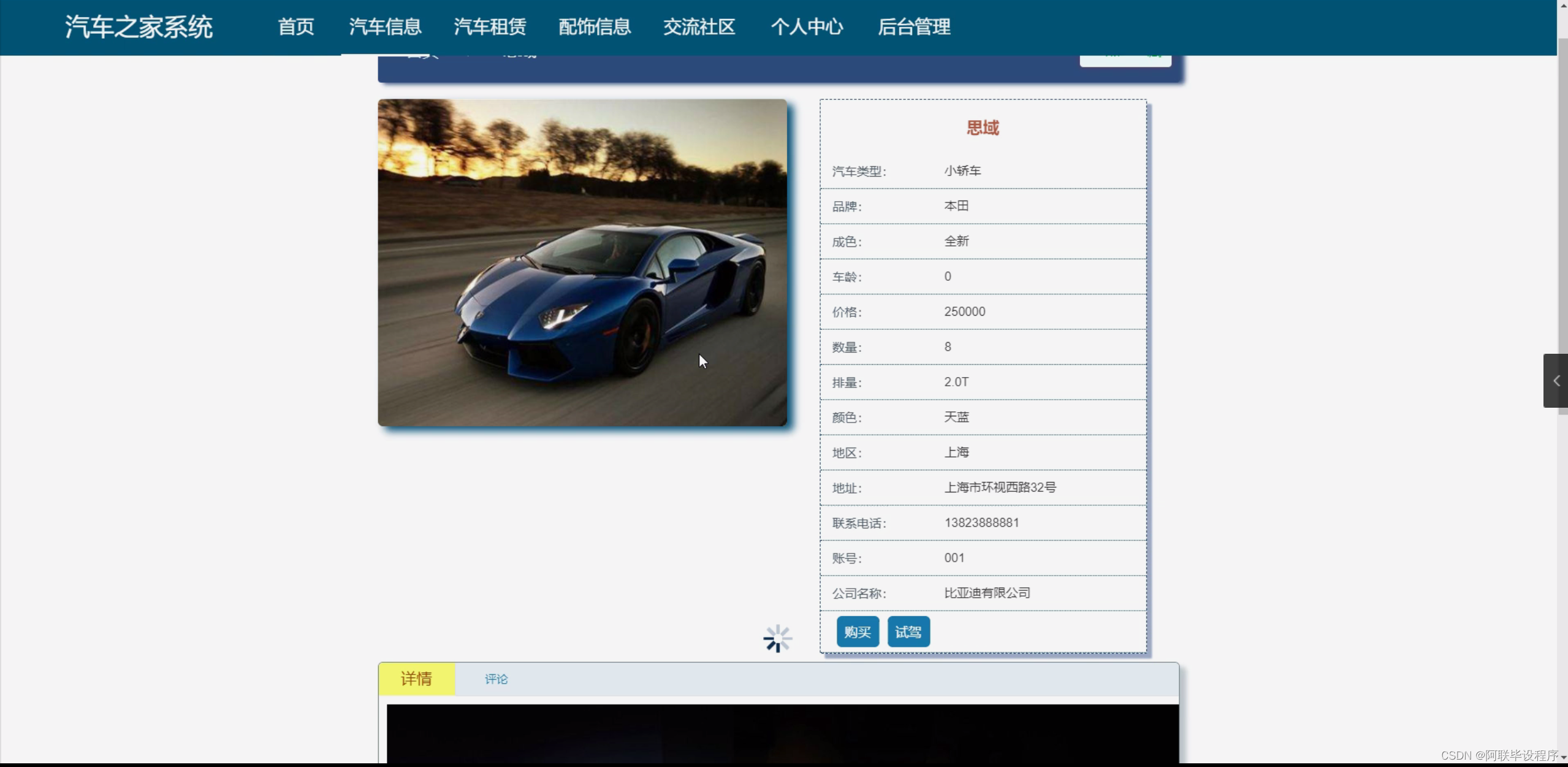
Task: Select the 详情 details tab
Action: 416,679
